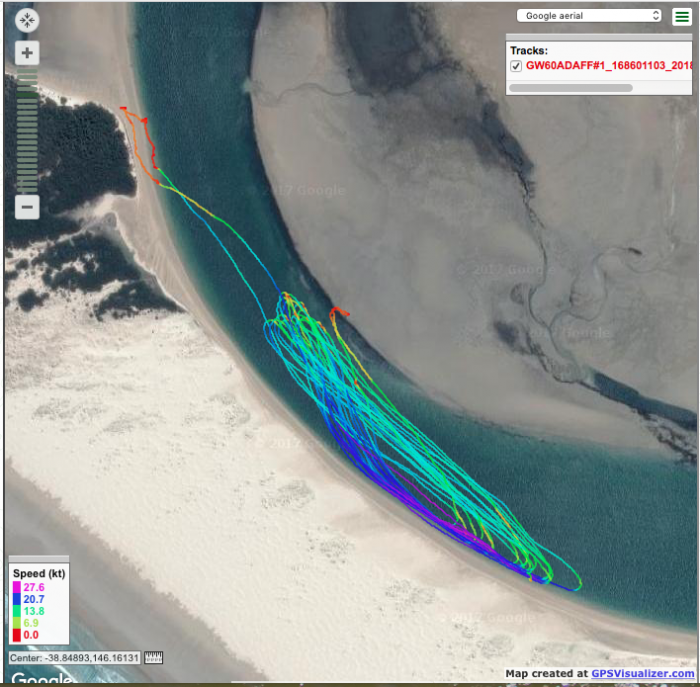
Task: Click the dropdown arrows of map selector
Action: coord(655,15)
